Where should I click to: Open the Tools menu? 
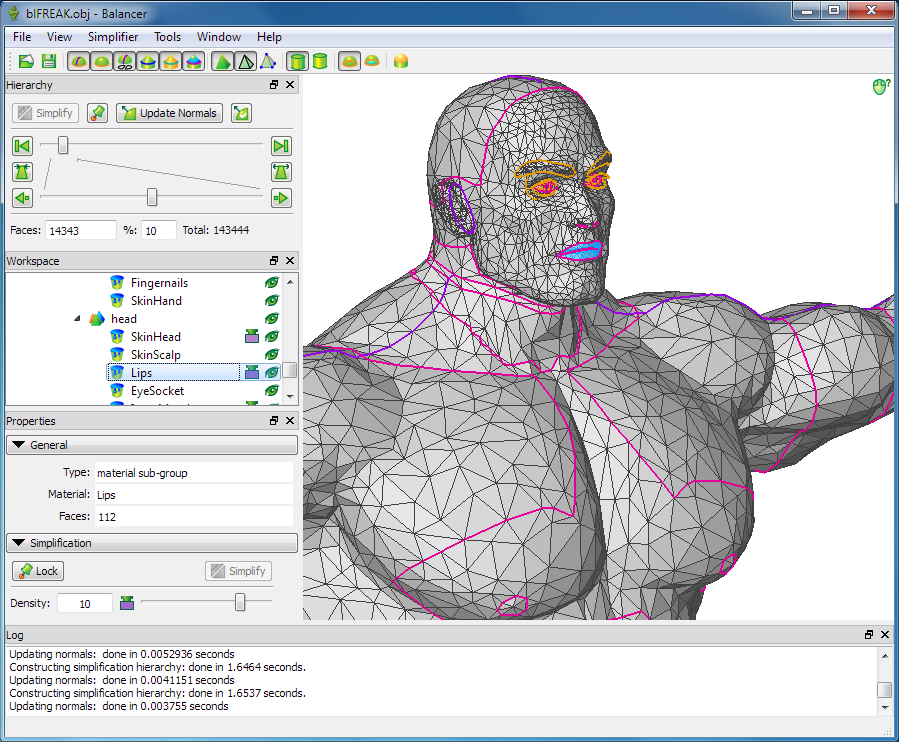pos(167,37)
